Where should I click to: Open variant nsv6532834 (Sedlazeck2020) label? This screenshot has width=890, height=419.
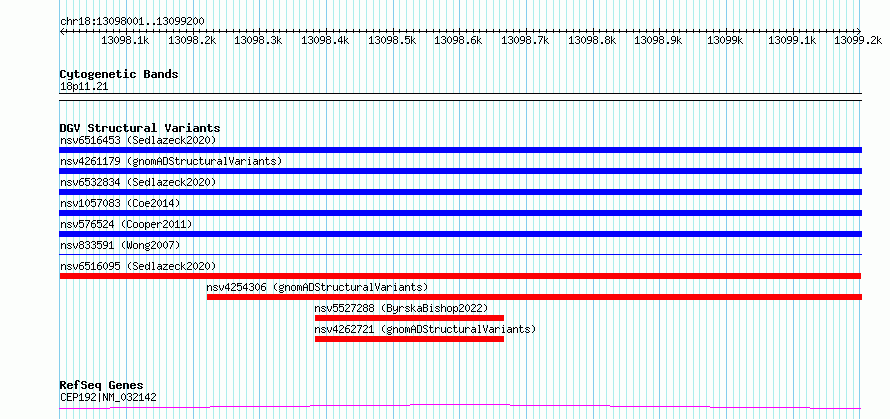[138, 182]
